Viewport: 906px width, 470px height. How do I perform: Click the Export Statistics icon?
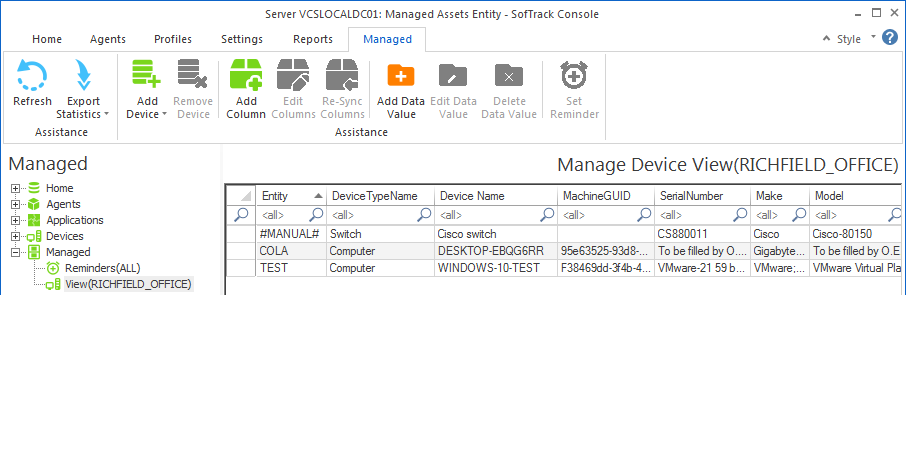(84, 77)
